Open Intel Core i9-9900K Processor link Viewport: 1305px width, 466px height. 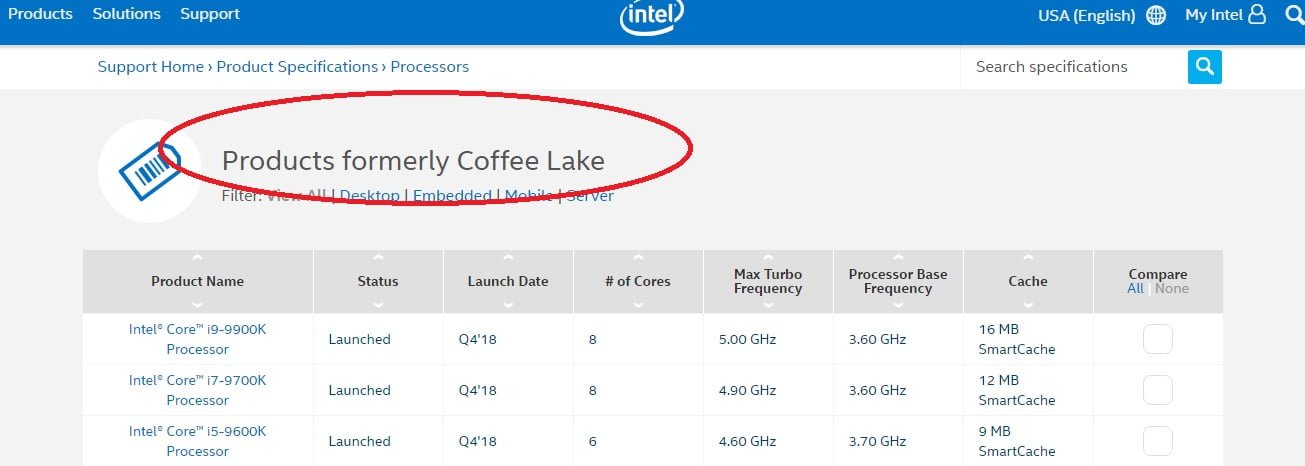click(197, 339)
